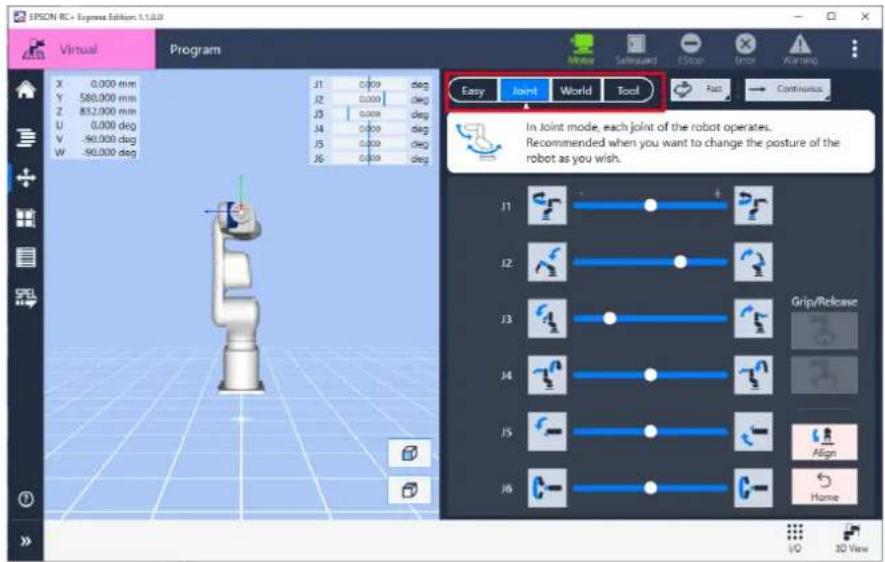This screenshot has width=885, height=562.
Task: Return robot with the Home button
Action: click(x=825, y=487)
